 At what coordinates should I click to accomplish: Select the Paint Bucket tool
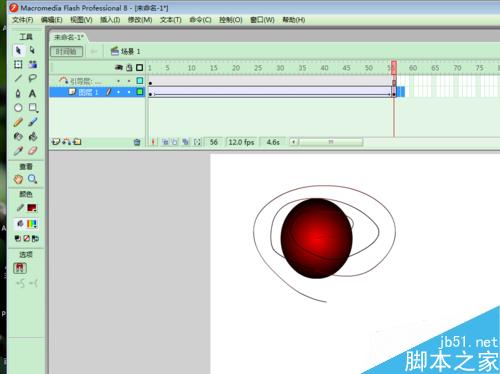pos(32,136)
